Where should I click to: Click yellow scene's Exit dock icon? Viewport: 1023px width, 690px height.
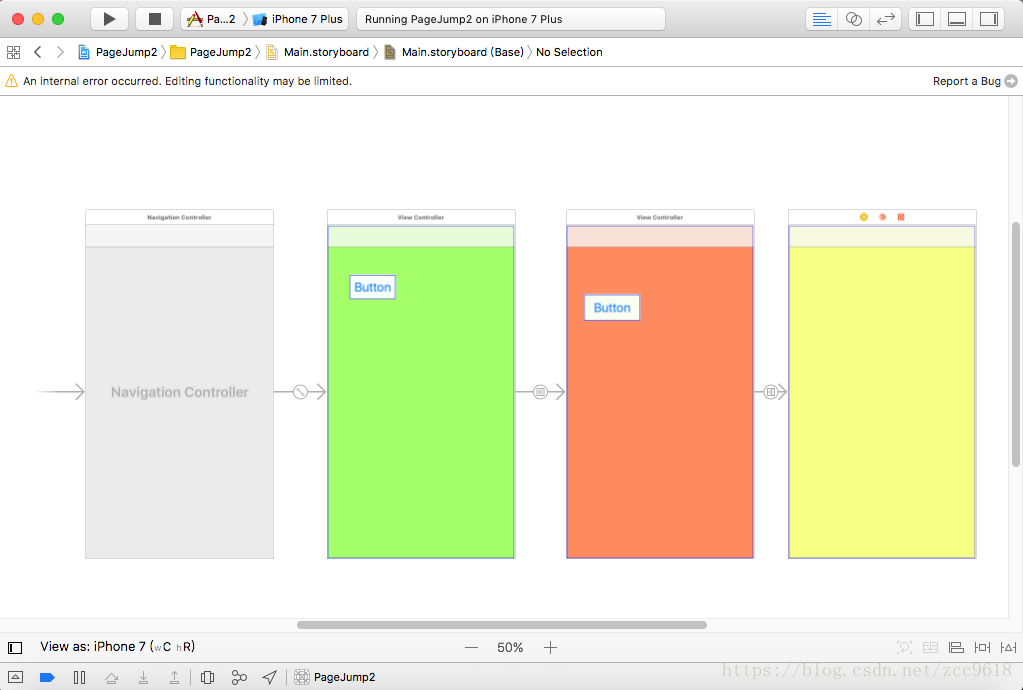click(x=901, y=217)
